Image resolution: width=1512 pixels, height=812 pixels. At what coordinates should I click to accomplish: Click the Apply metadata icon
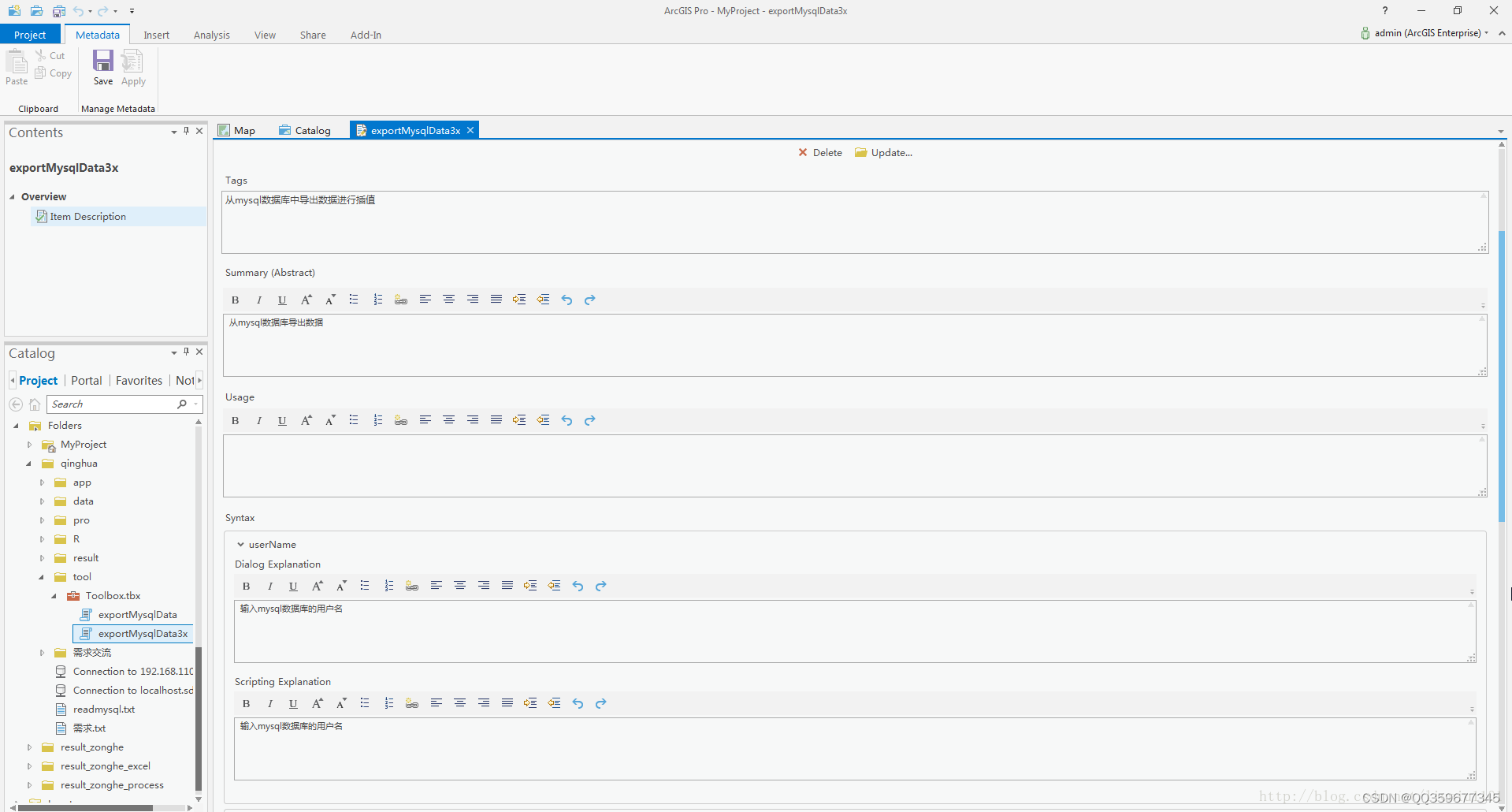coord(133,67)
